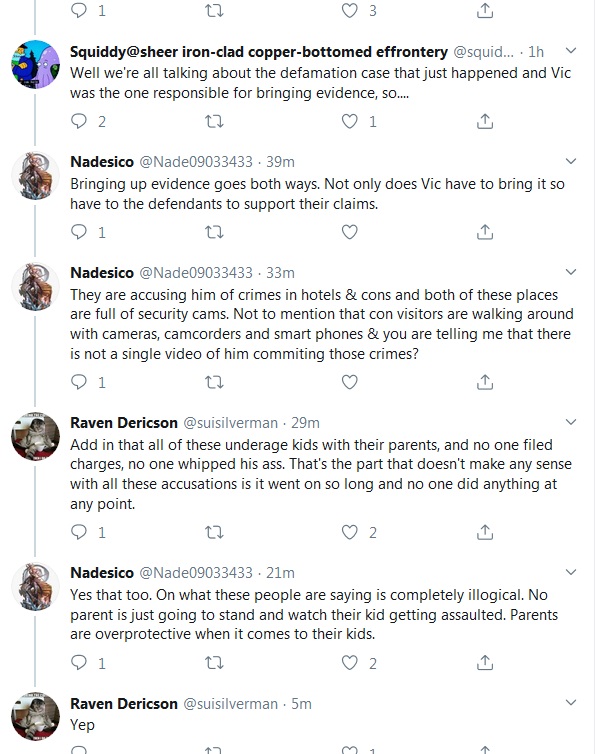Open @Nade09033433 handle on 39m tweet
Image resolution: width=597 pixels, height=754 pixels.
[196, 162]
